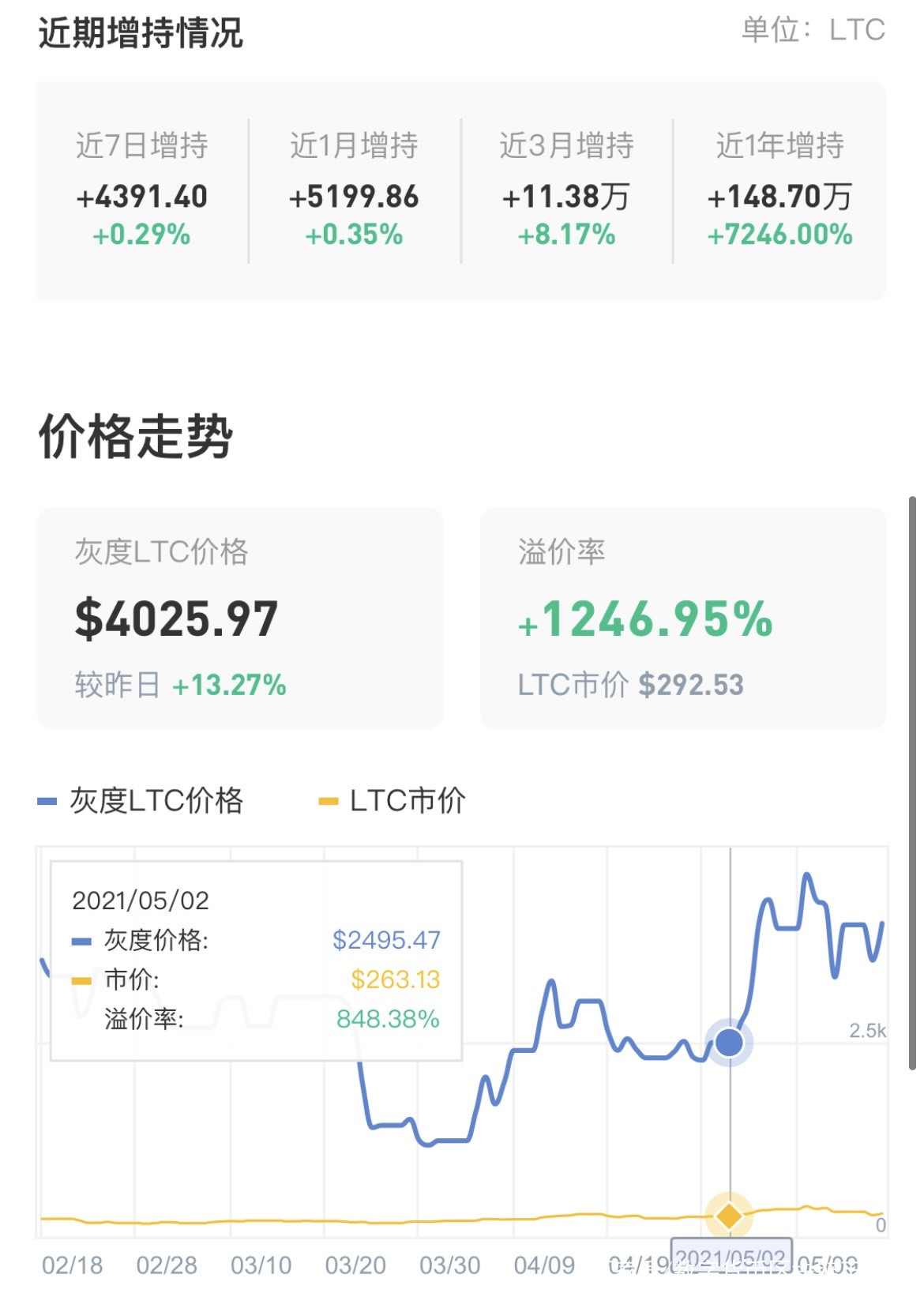Select the $4025.97 灰度LTC价格 value

pos(176,618)
